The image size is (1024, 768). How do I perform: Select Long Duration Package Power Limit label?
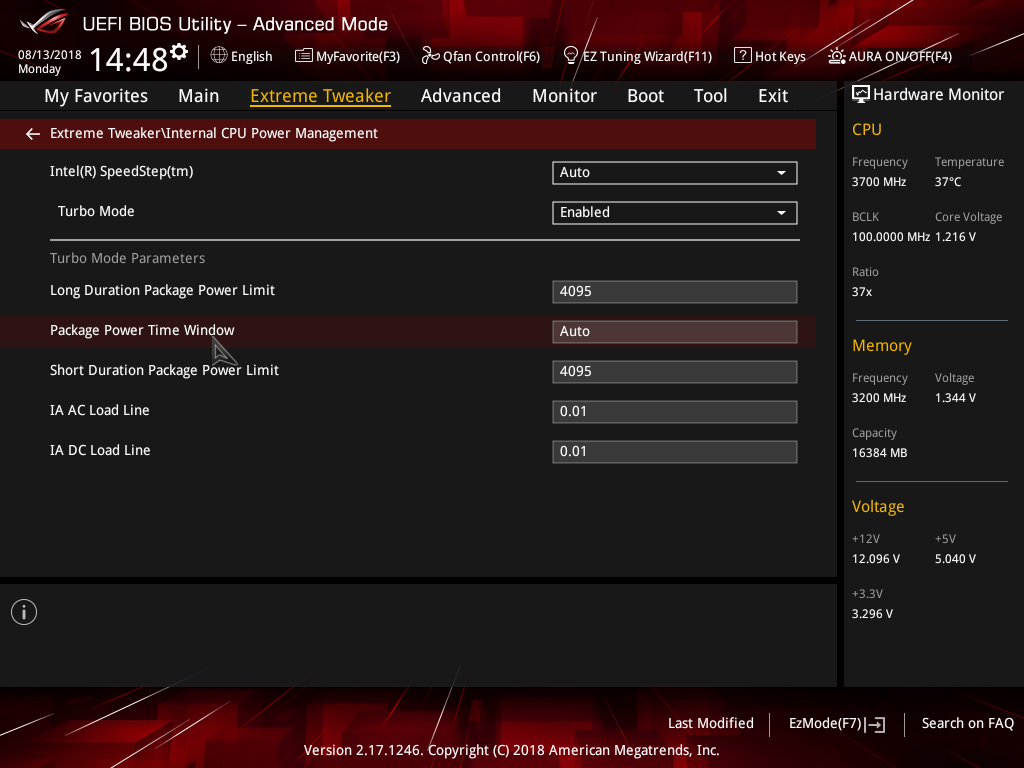pyautogui.click(x=162, y=291)
